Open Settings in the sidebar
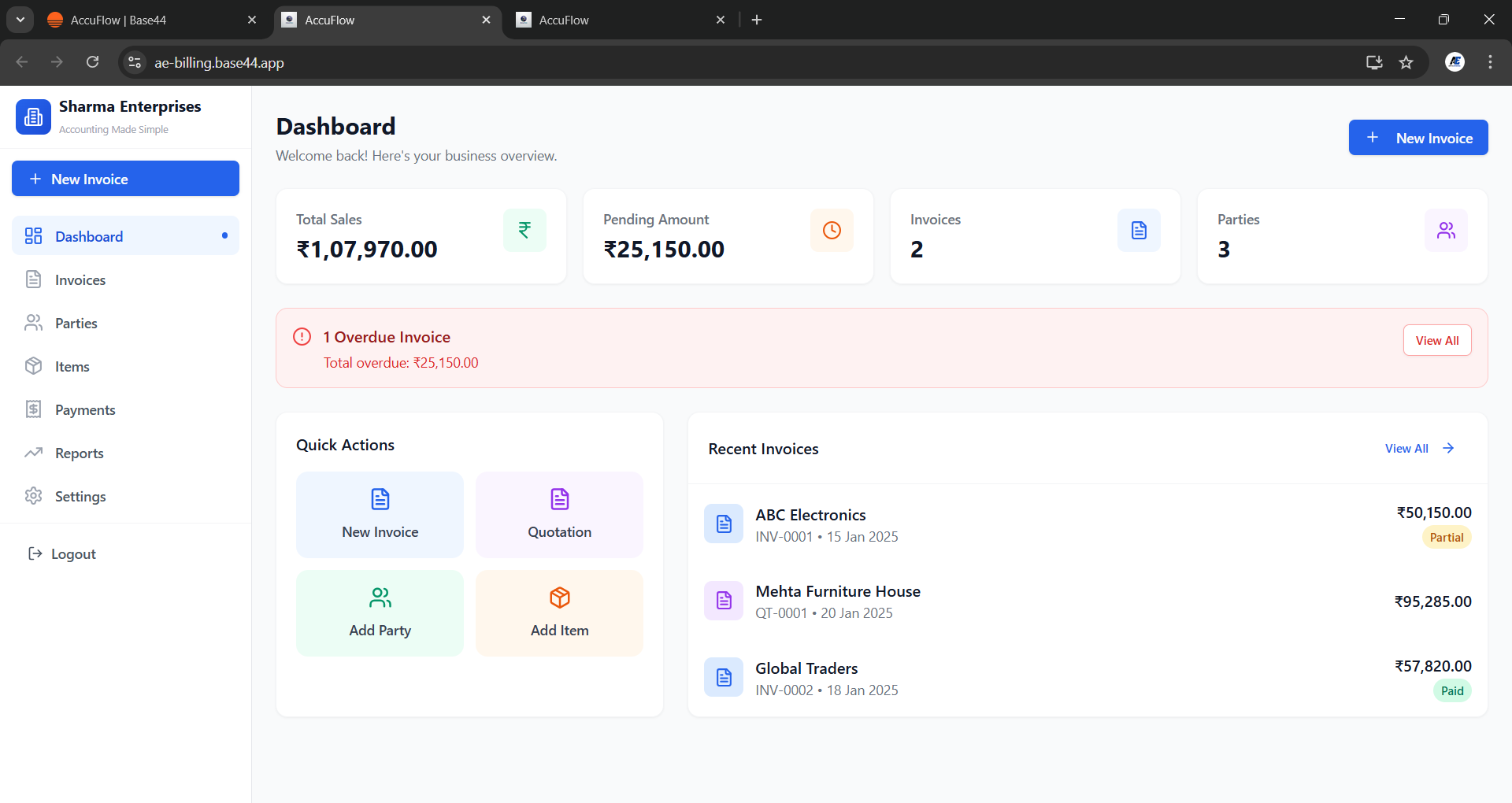Viewport: 1512px width, 803px height. click(x=125, y=496)
